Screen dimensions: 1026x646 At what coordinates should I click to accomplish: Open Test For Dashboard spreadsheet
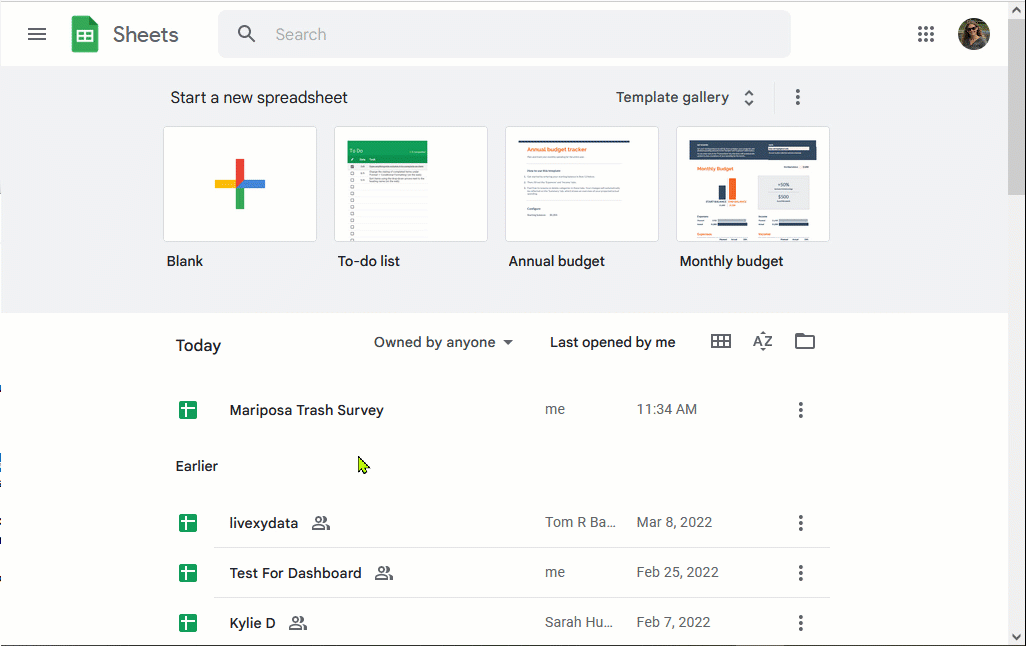point(295,573)
